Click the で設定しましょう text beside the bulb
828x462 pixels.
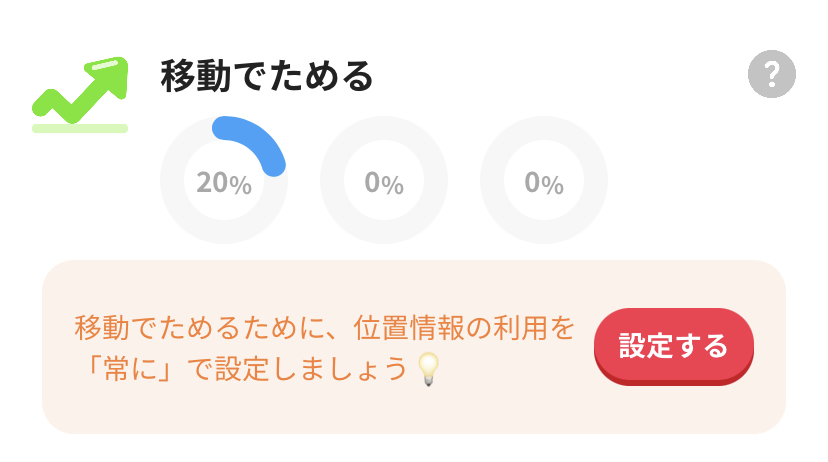[298, 369]
